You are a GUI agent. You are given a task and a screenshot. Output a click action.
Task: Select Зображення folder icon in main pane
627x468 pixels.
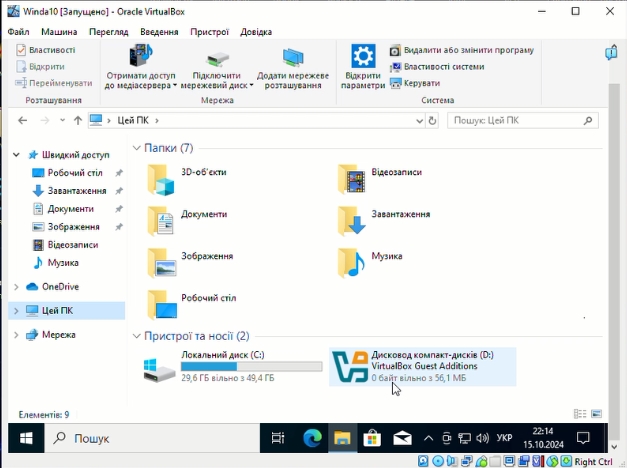click(x=162, y=263)
